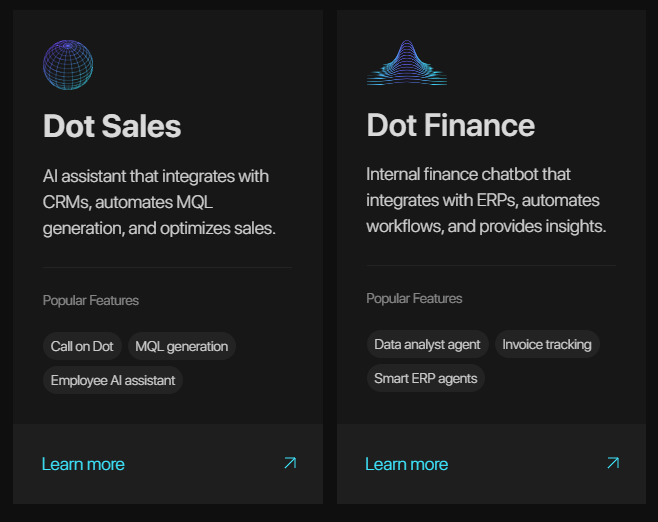Open Learn more link for Dot Sales
The height and width of the screenshot is (522, 658).
coord(83,464)
